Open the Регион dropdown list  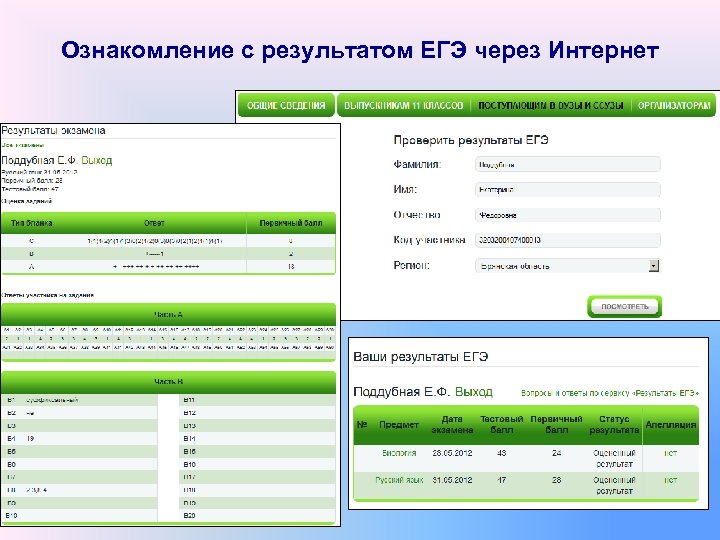click(x=568, y=265)
